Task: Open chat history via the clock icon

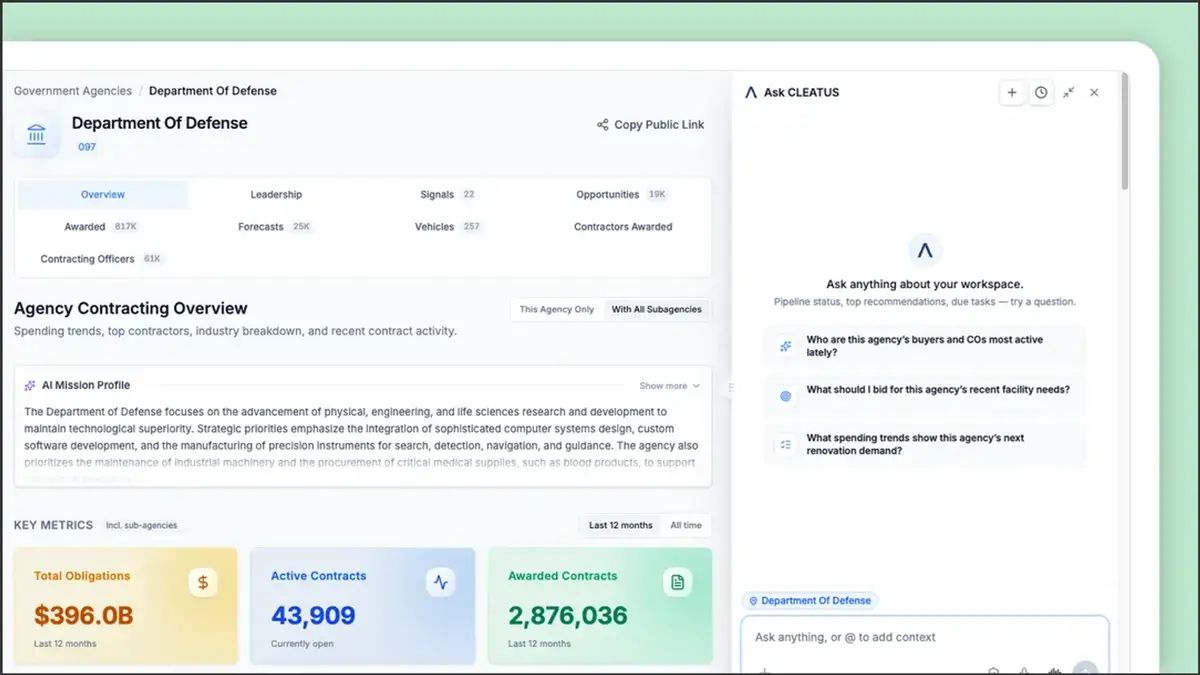Action: point(1041,92)
